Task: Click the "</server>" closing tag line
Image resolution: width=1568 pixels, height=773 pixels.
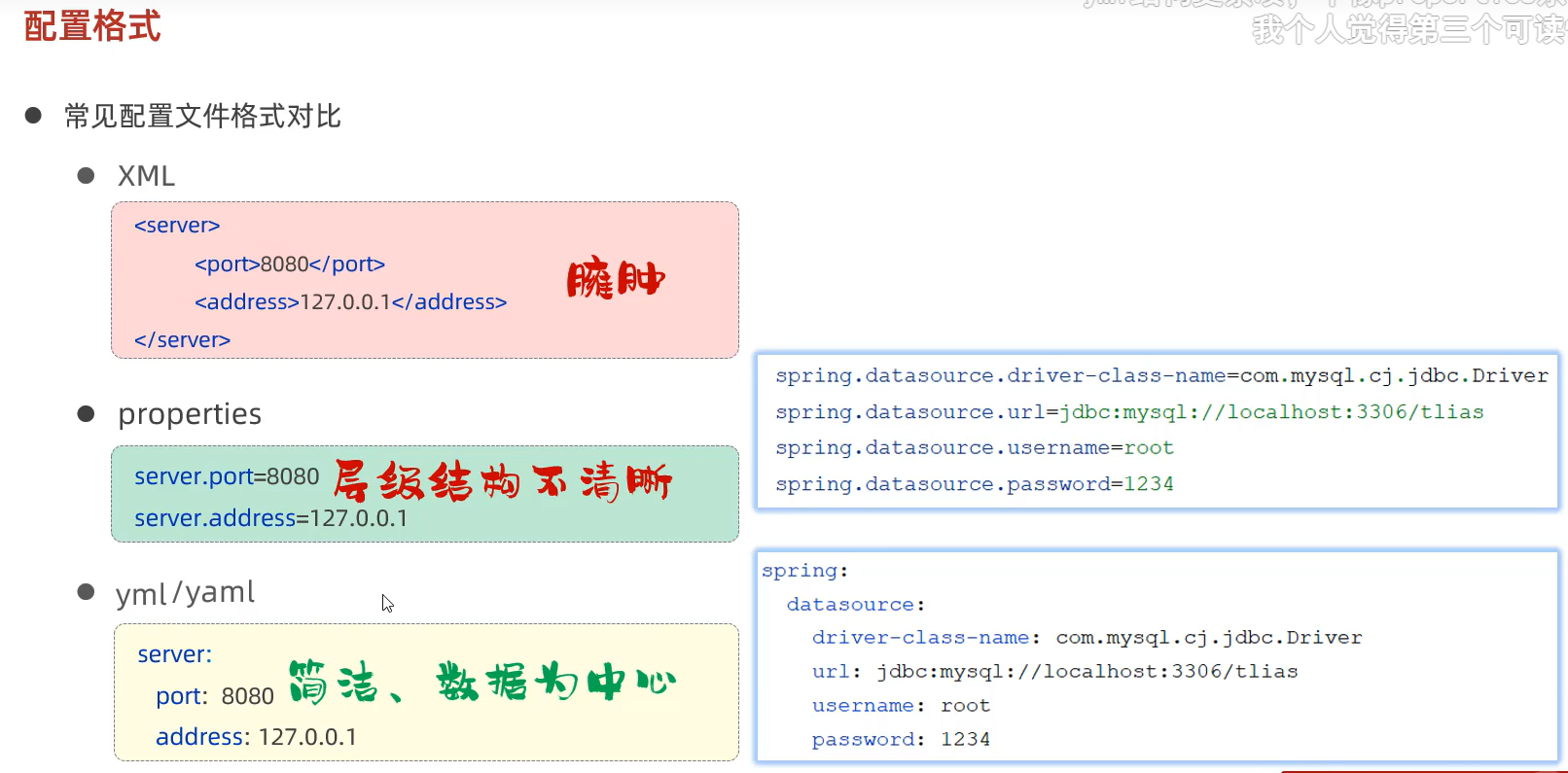Action: click(x=182, y=340)
